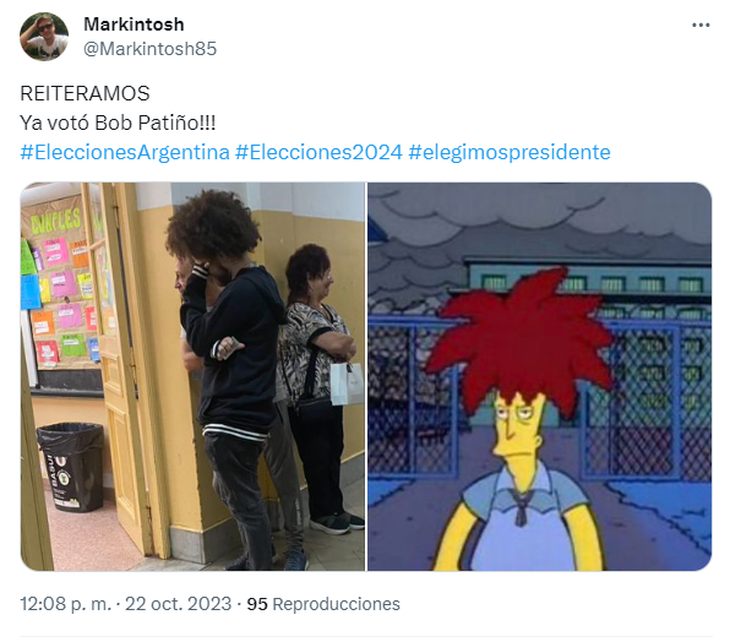Open the three-dot more options menu
The height and width of the screenshot is (642, 730).
tap(700, 25)
